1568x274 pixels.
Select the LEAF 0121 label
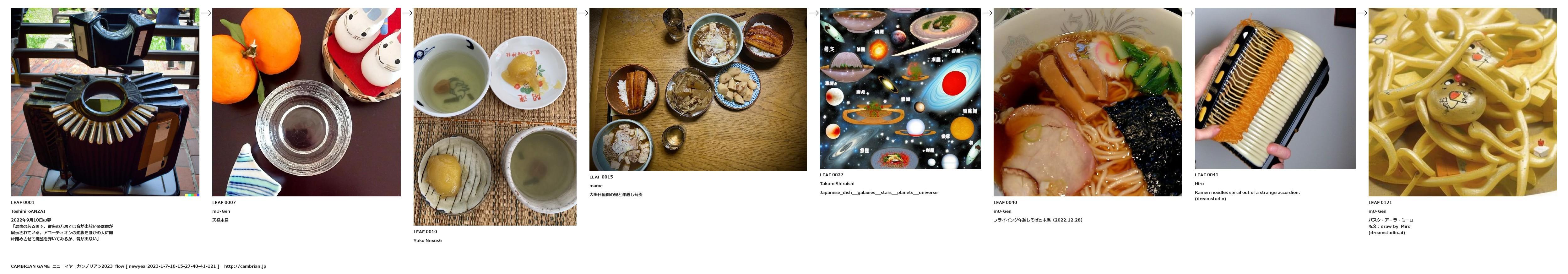[x=1381, y=202]
